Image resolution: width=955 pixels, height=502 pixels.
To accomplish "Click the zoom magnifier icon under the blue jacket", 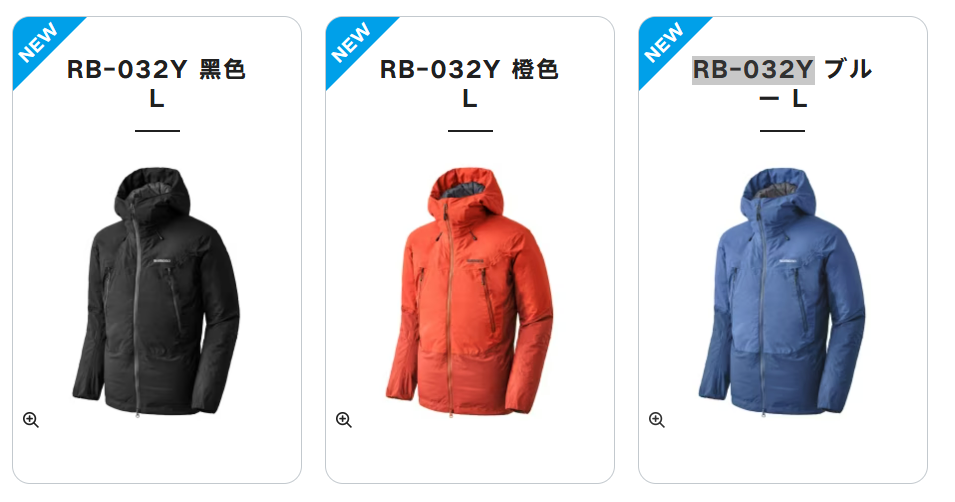I will 657,420.
